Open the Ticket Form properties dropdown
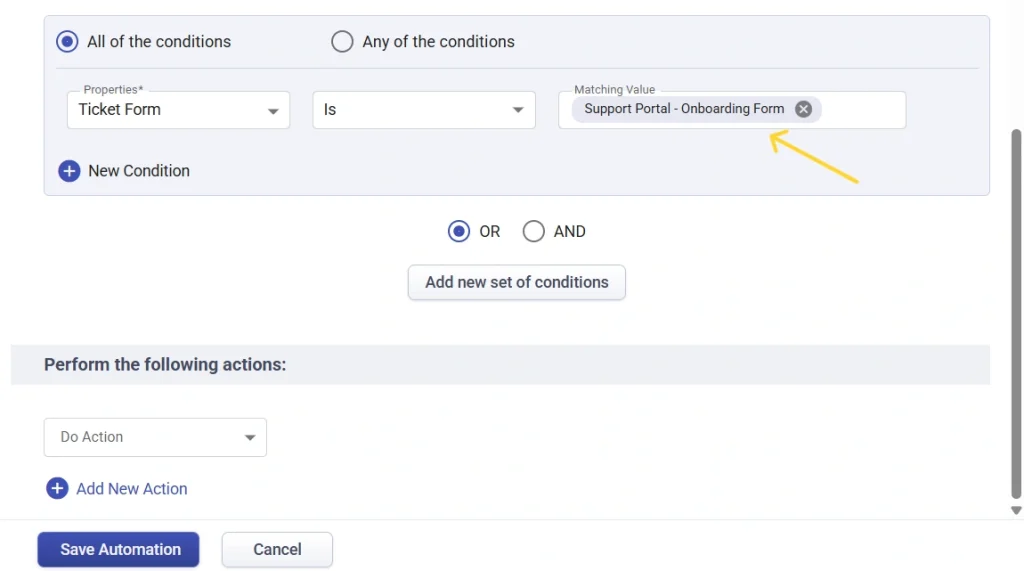Screen dimensions: 1024x571 (x=178, y=110)
